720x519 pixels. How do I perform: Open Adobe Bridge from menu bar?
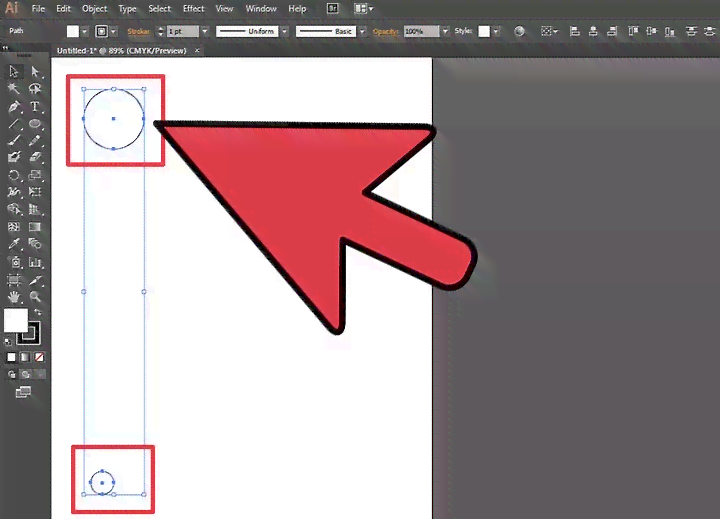332,8
